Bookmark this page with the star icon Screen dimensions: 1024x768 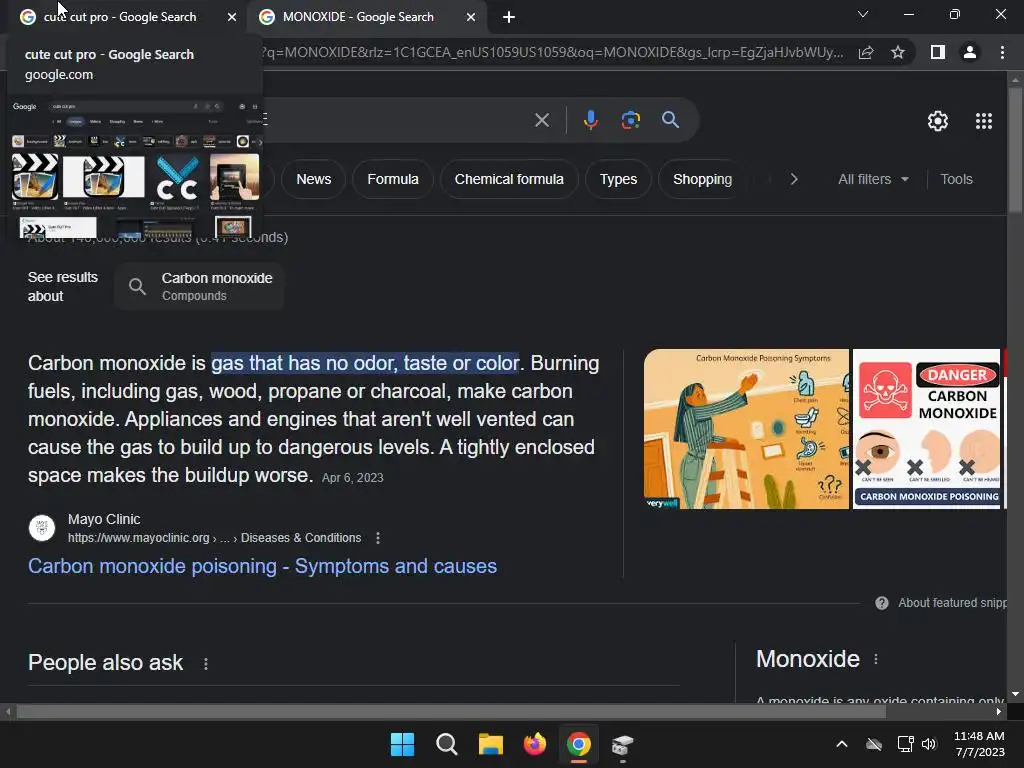tap(898, 52)
